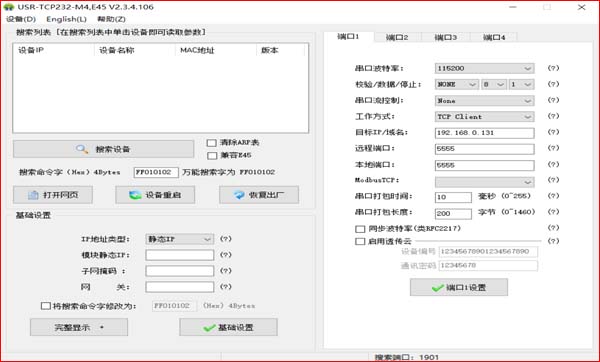This screenshot has width=600, height=362.
Task: Open 串口波特率 dropdown showing 115200
Action: [484, 68]
